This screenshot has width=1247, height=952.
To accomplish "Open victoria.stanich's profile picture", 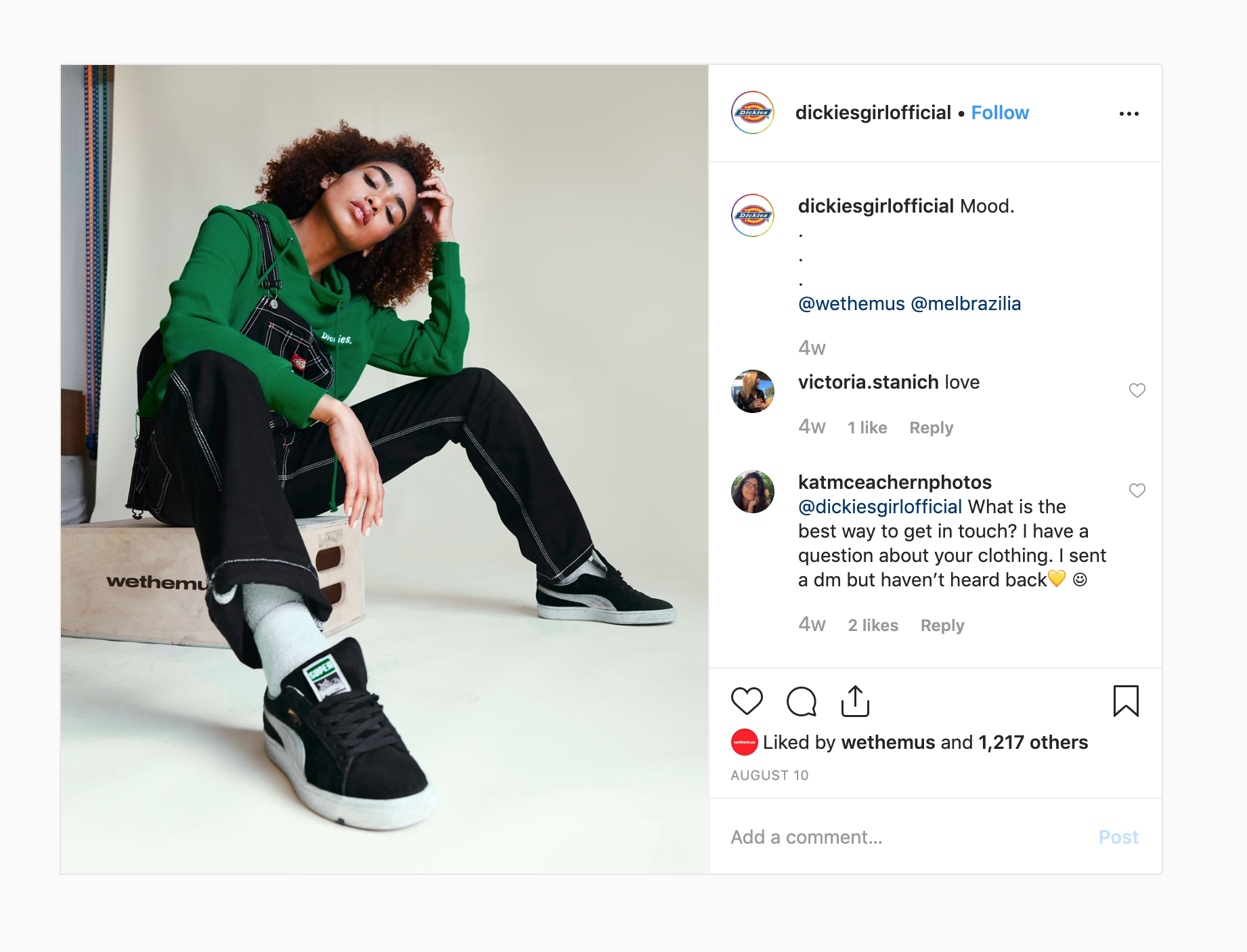I will (753, 391).
